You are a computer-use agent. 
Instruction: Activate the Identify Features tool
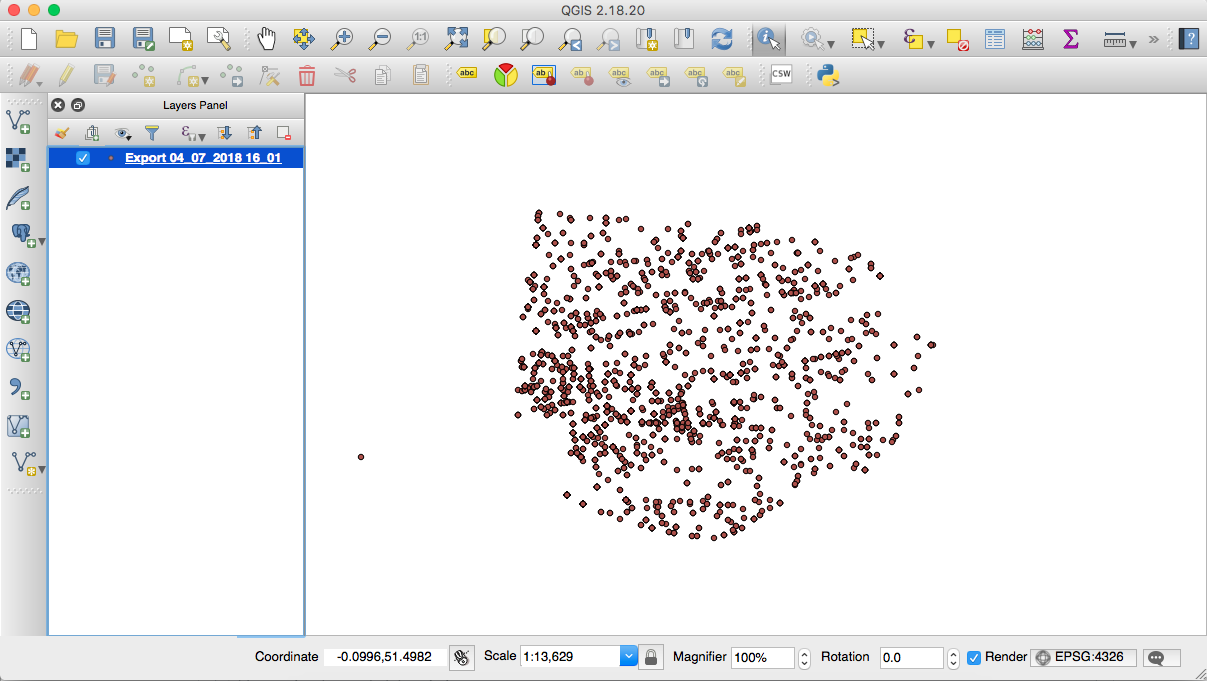point(768,39)
